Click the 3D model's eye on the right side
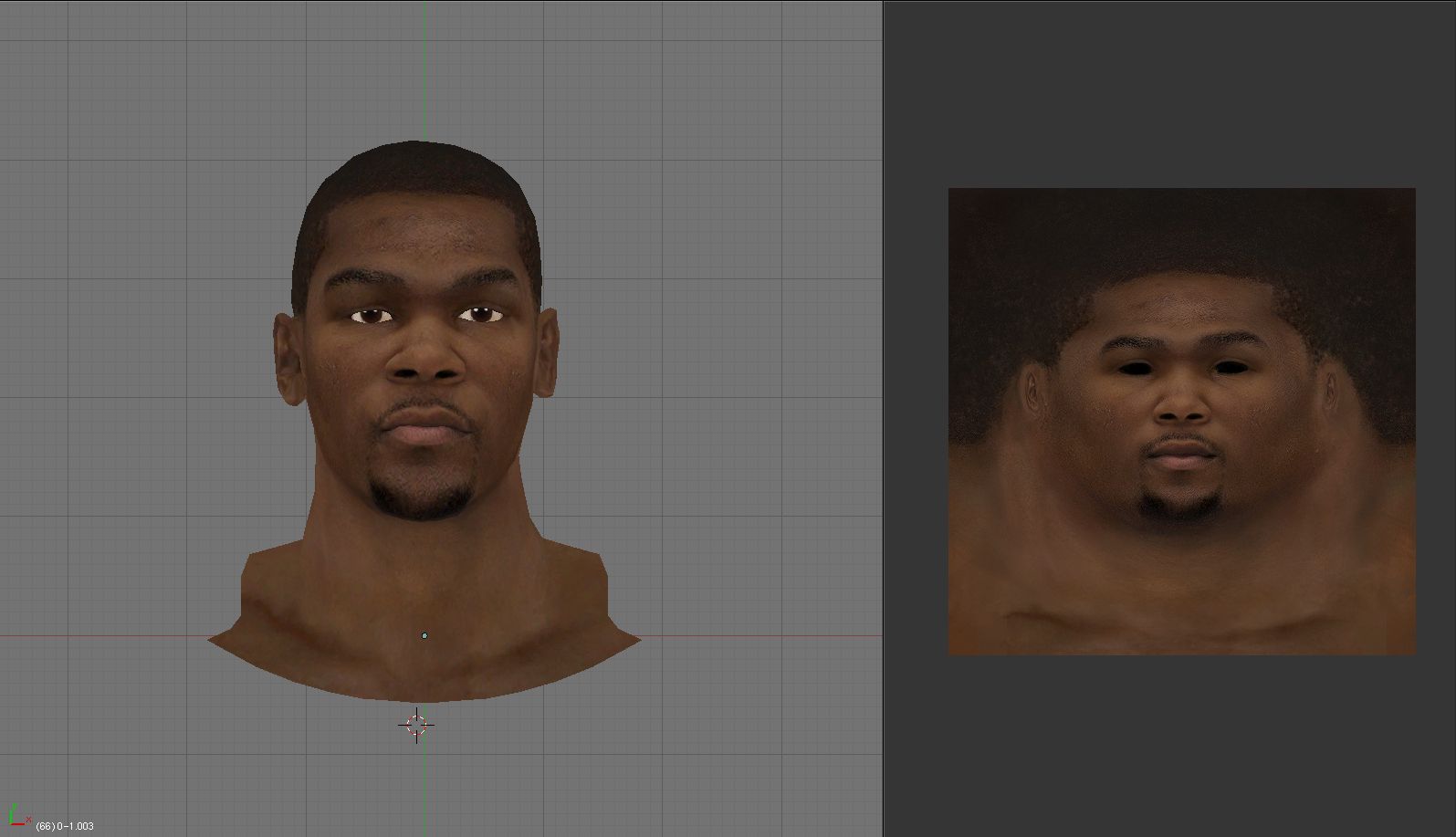 480,315
